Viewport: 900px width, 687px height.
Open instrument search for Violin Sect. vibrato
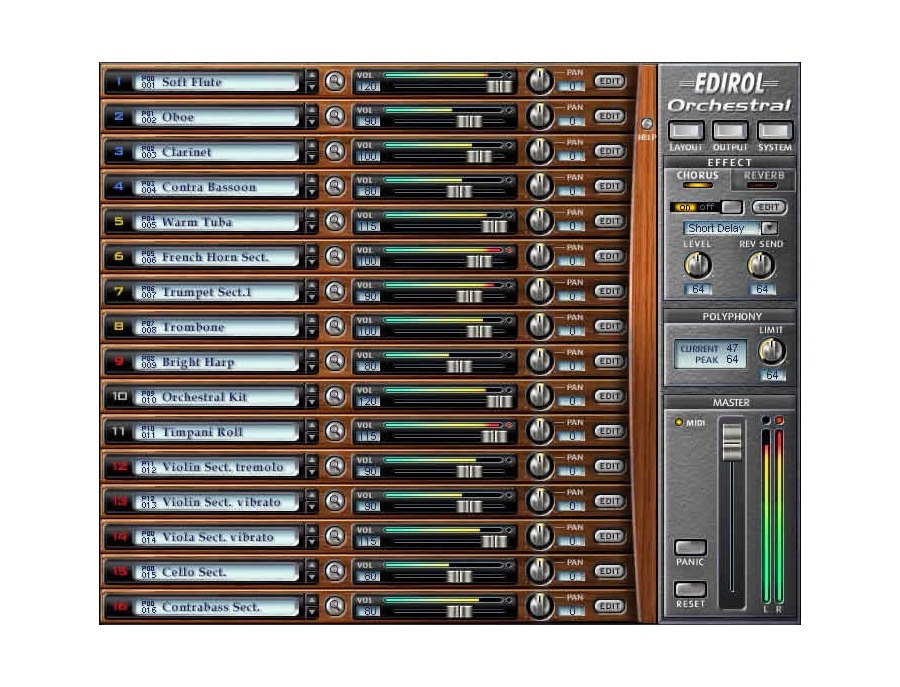coord(335,502)
